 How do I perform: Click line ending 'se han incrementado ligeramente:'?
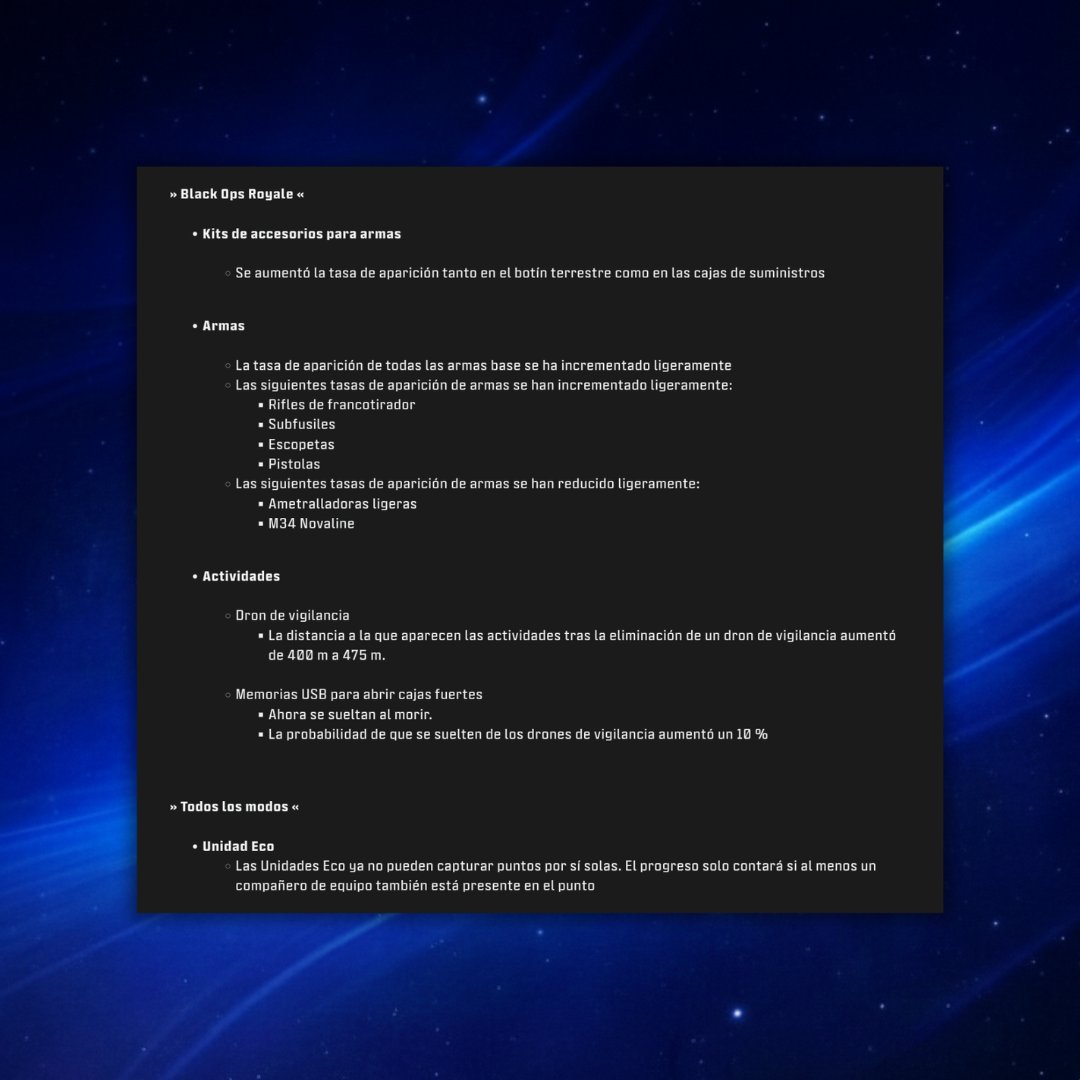pyautogui.click(x=484, y=385)
